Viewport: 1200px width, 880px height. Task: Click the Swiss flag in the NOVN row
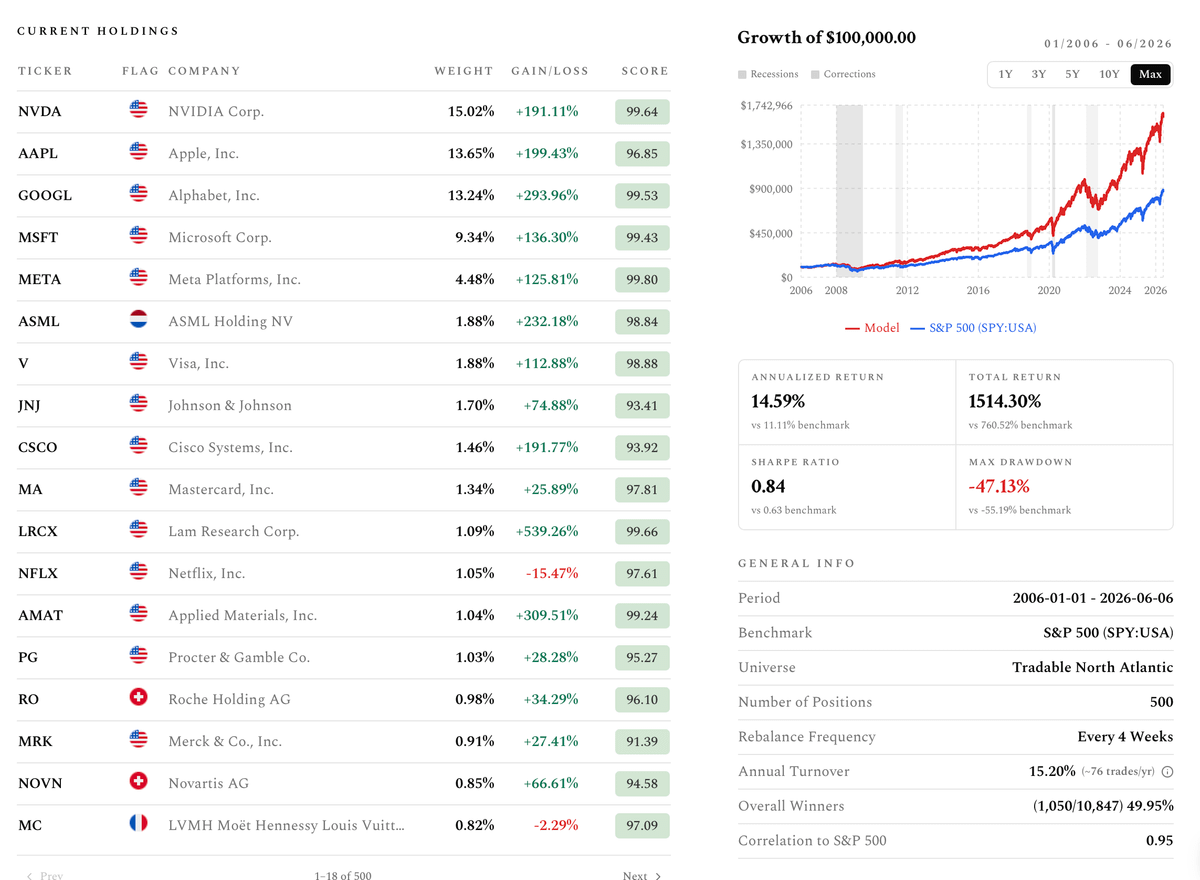pyautogui.click(x=139, y=782)
